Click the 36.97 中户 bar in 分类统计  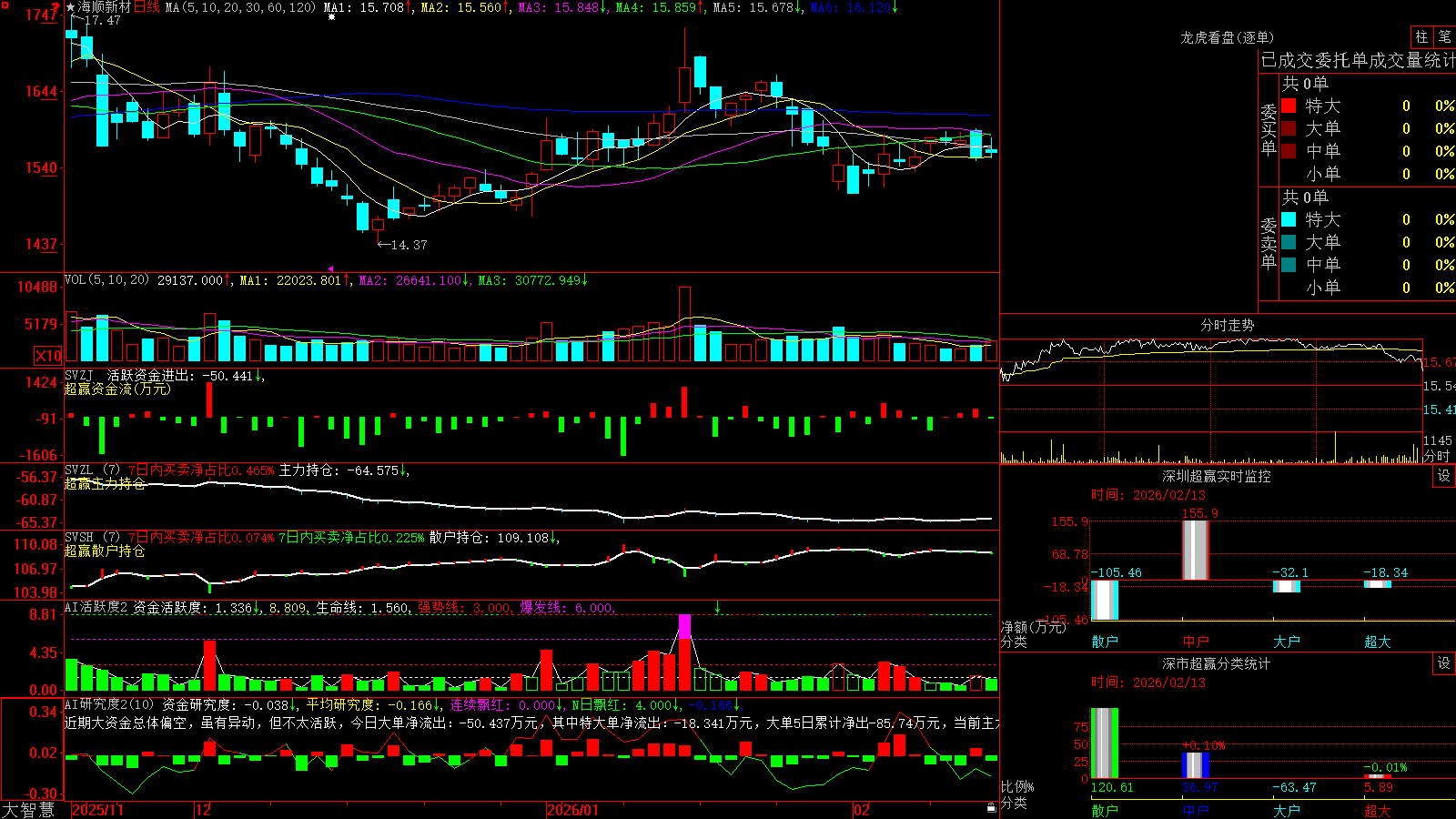(x=1196, y=765)
